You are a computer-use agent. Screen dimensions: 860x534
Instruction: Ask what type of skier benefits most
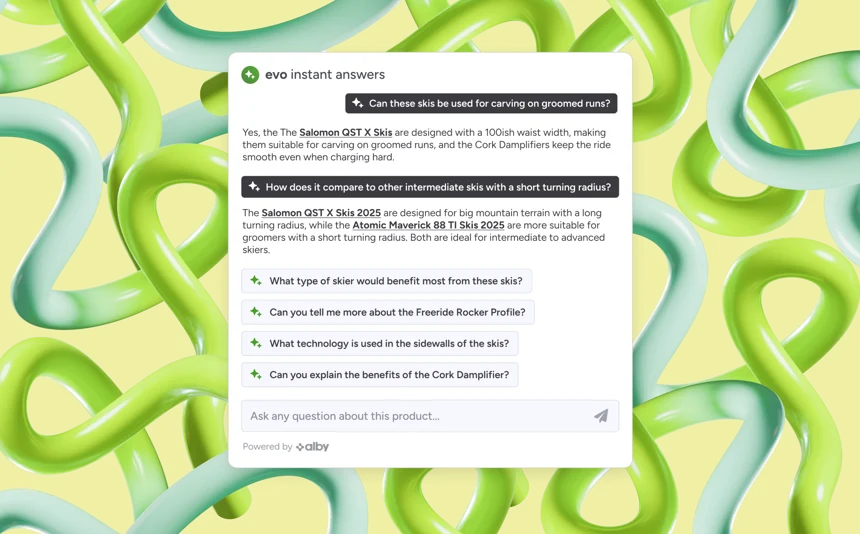(386, 281)
